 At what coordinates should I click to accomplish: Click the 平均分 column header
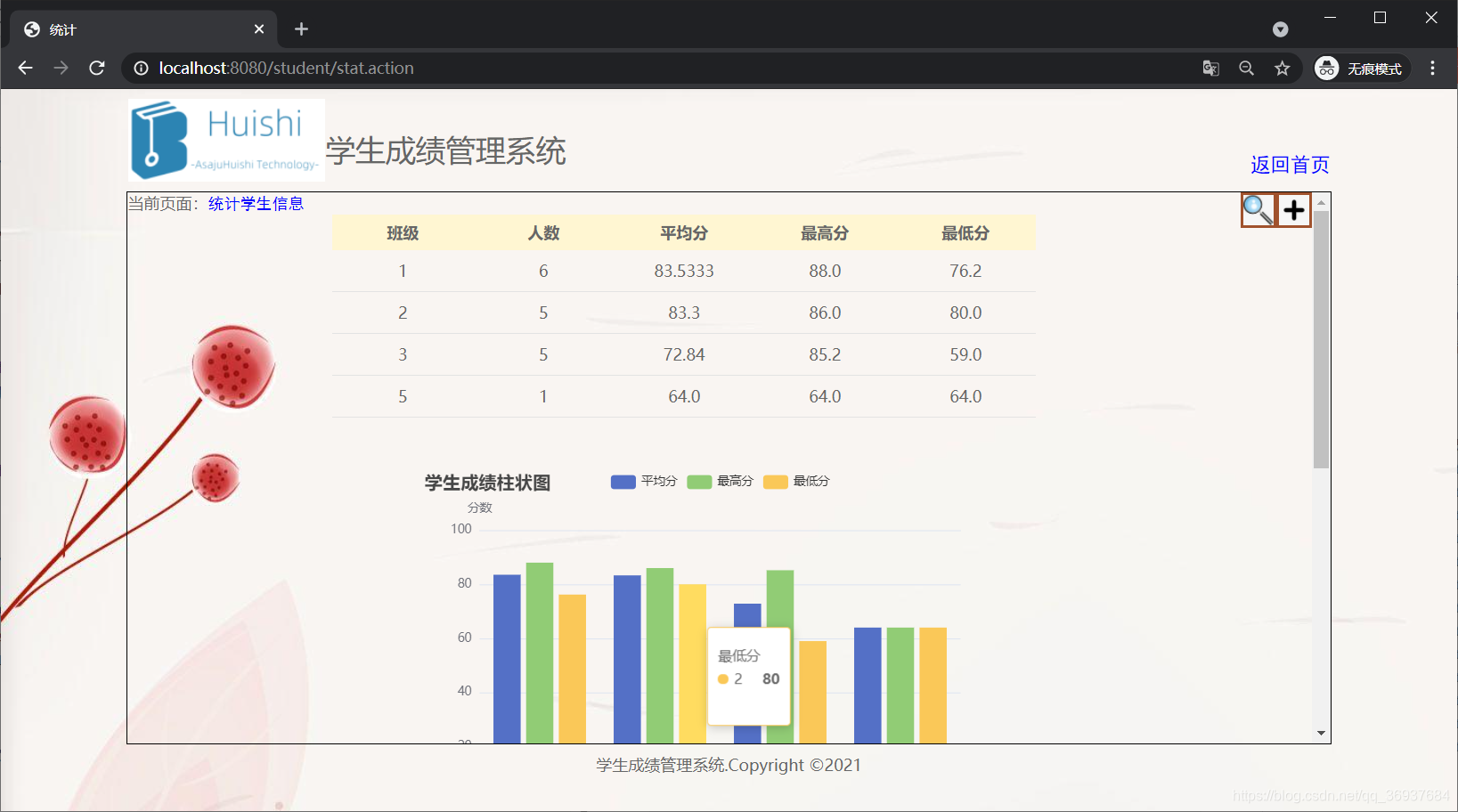[x=684, y=233]
